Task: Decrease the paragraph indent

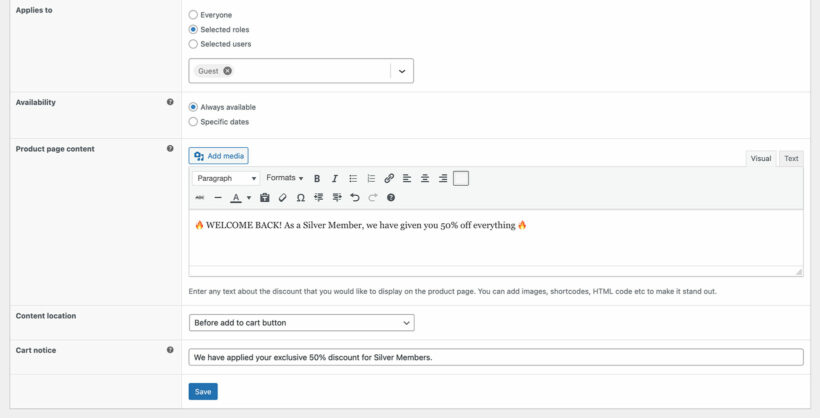Action: pyautogui.click(x=318, y=197)
